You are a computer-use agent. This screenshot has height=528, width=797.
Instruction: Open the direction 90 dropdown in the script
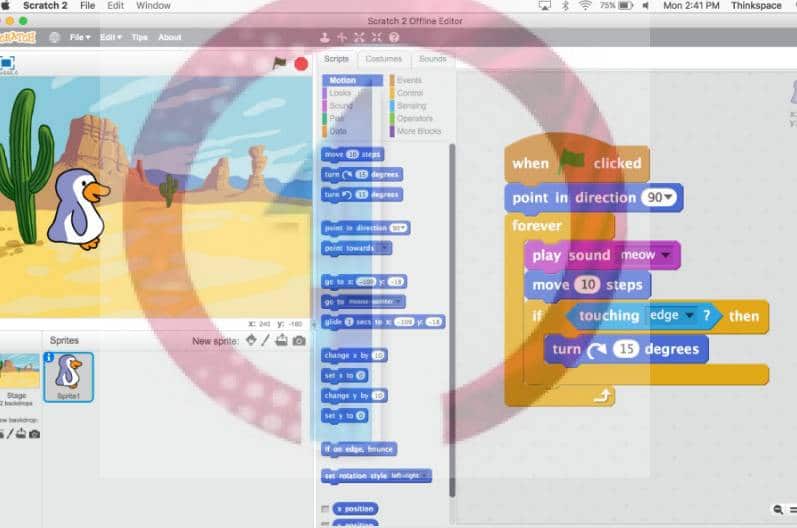coord(668,198)
